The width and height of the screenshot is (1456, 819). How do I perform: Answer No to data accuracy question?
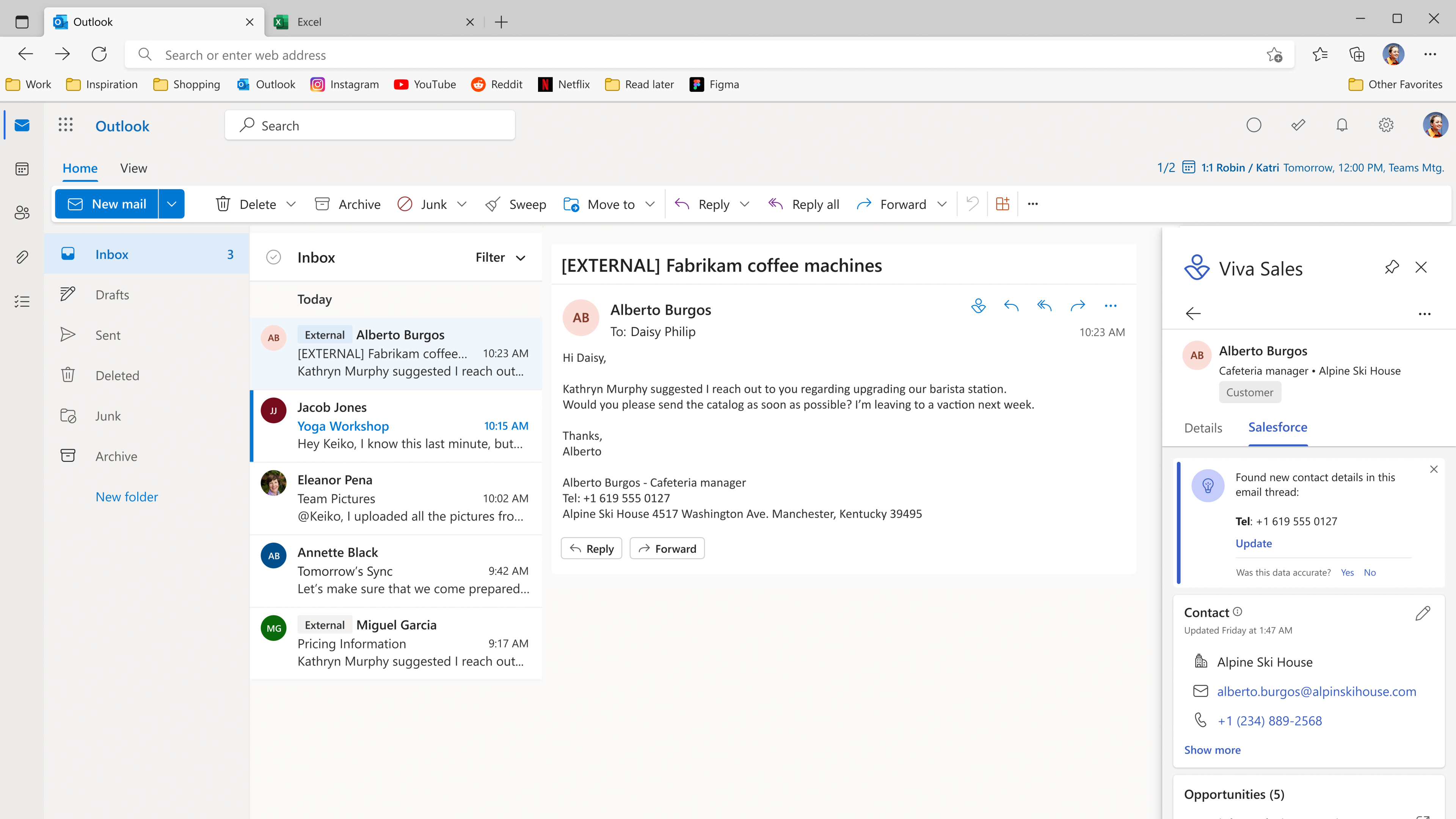pyautogui.click(x=1370, y=573)
